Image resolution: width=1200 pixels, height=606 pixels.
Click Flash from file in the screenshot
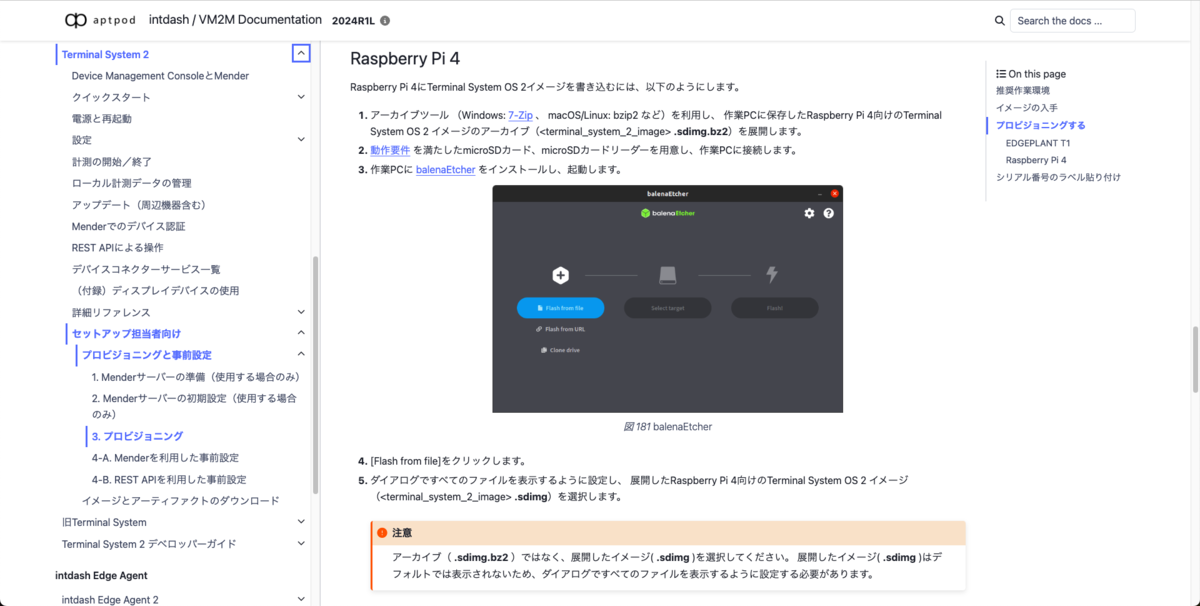[x=561, y=308]
